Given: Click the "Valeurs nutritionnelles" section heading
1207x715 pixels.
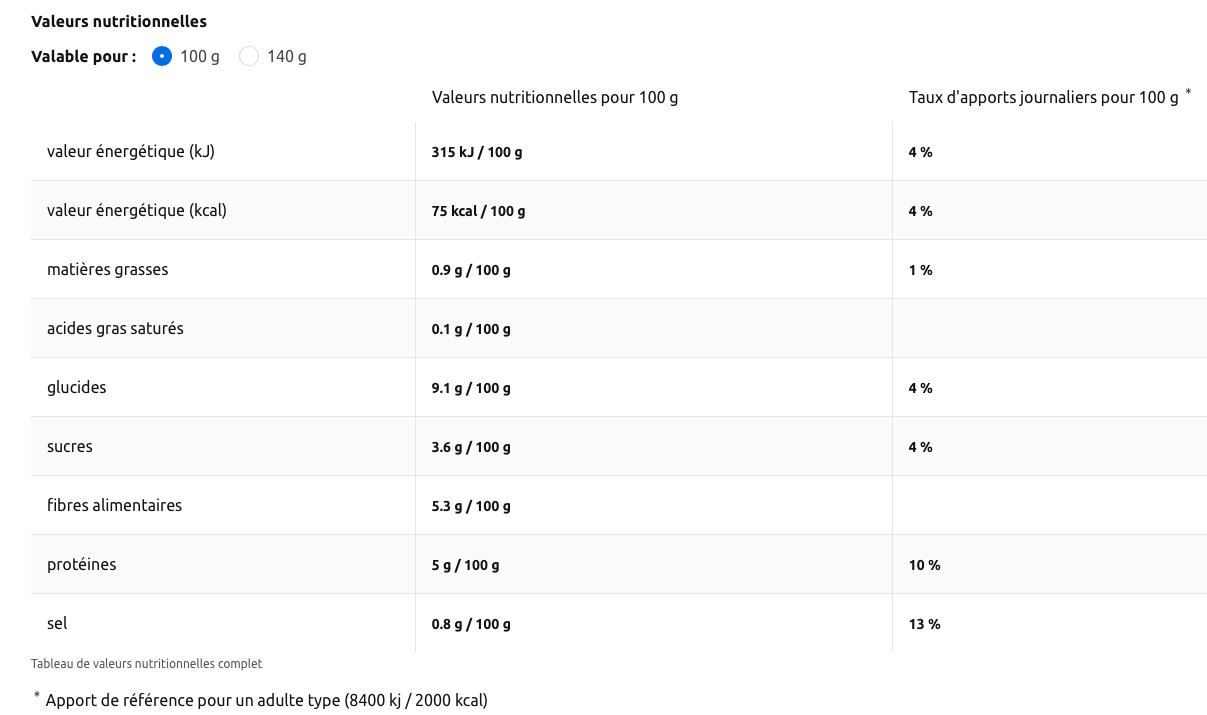Looking at the screenshot, I should pos(119,21).
